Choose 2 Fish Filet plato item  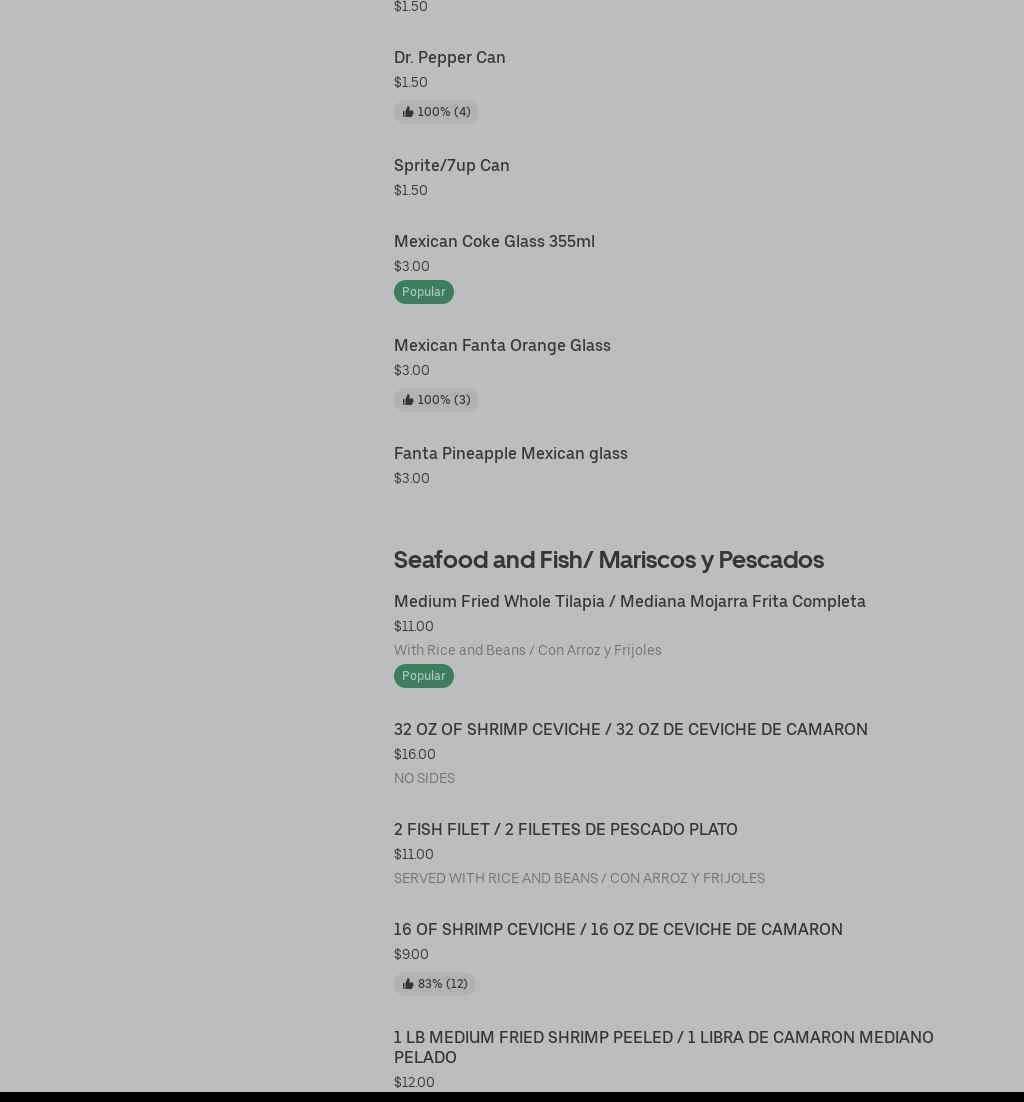pyautogui.click(x=565, y=829)
